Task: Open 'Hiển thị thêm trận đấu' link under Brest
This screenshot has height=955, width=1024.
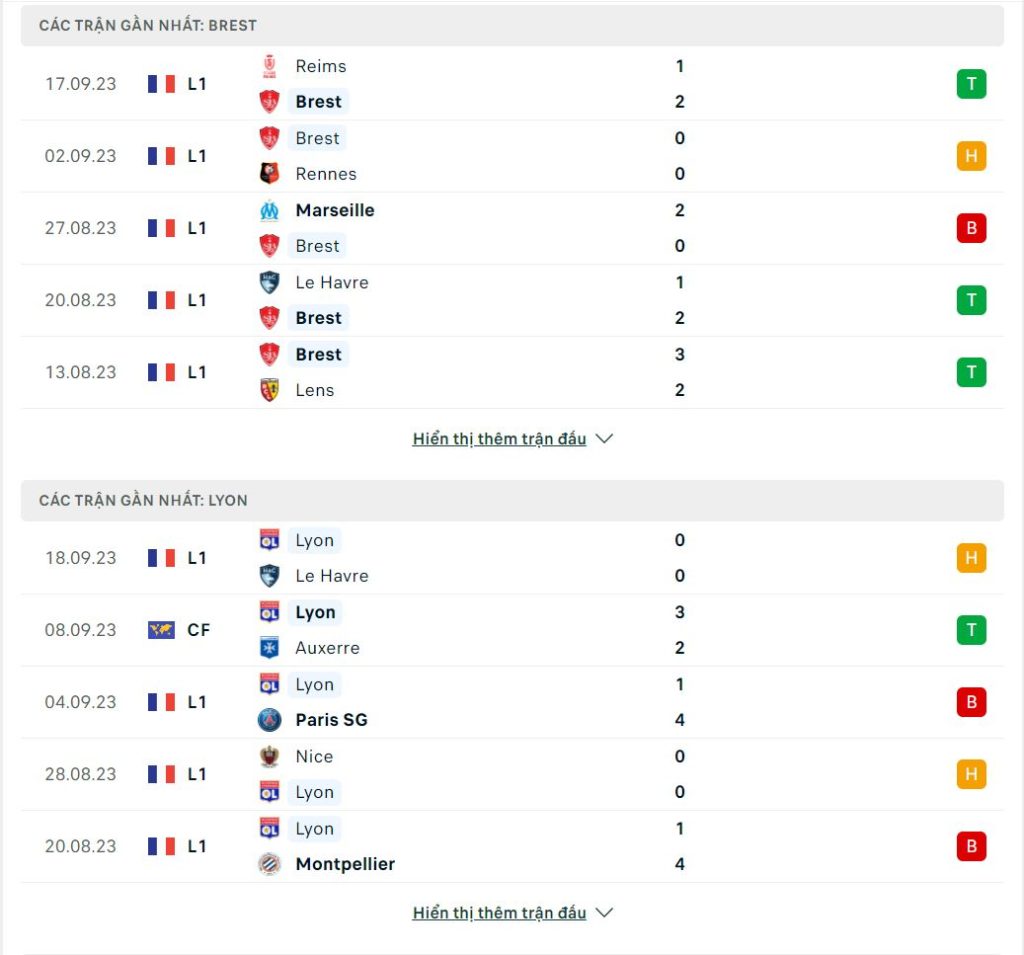Action: pyautogui.click(x=500, y=439)
